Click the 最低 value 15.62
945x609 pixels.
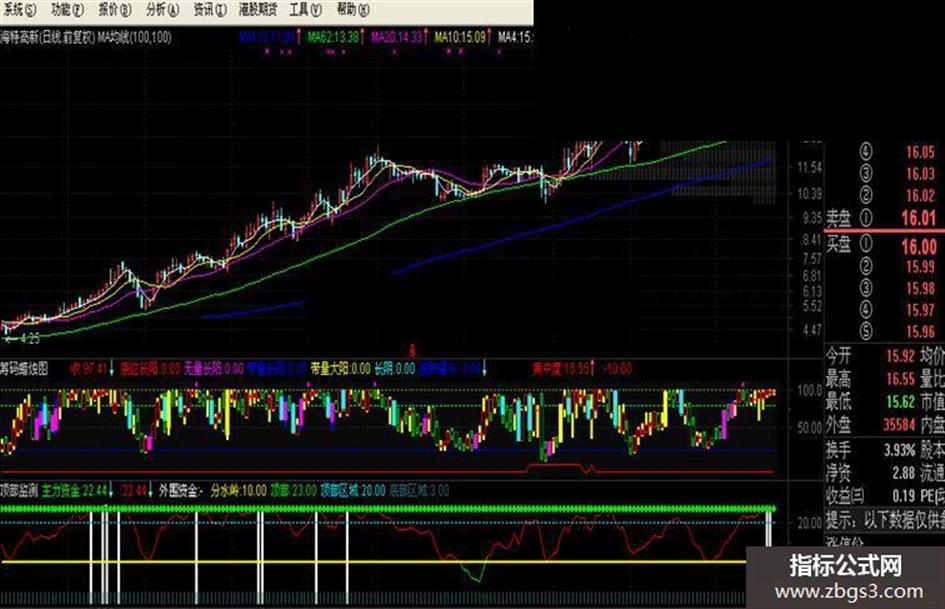coord(900,402)
